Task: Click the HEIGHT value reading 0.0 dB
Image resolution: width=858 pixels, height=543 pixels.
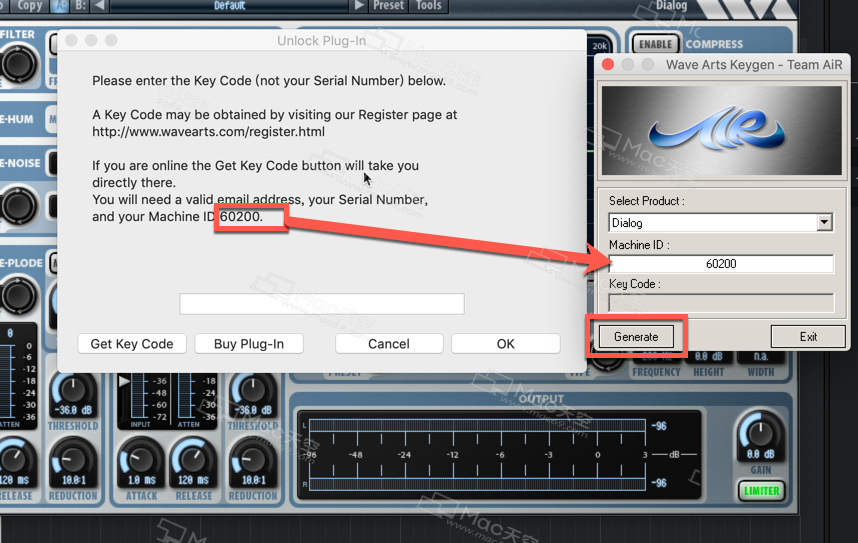Action: (709, 356)
